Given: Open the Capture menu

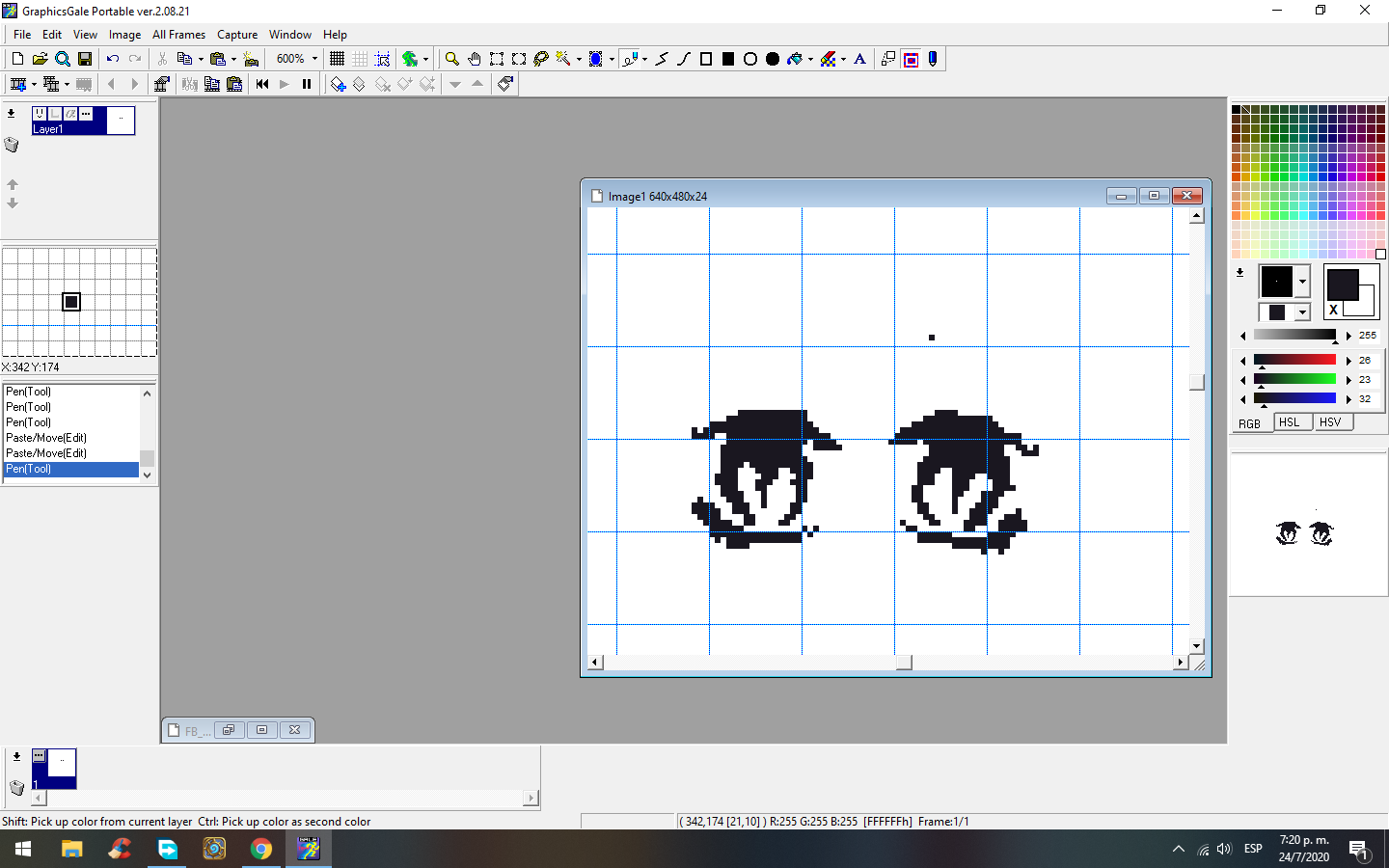Looking at the screenshot, I should click(x=237, y=35).
